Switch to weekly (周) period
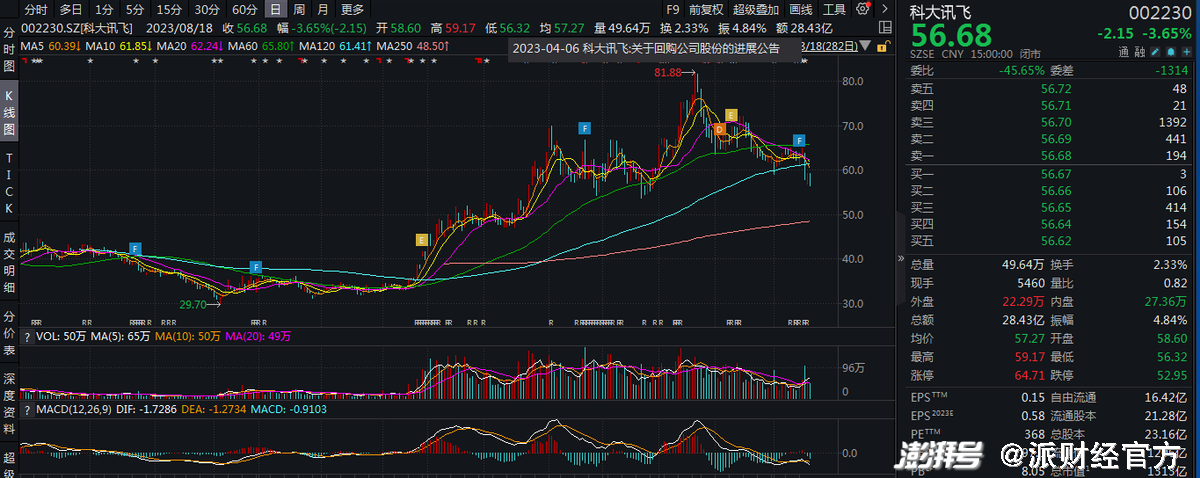The height and width of the screenshot is (478, 1200). [298, 9]
